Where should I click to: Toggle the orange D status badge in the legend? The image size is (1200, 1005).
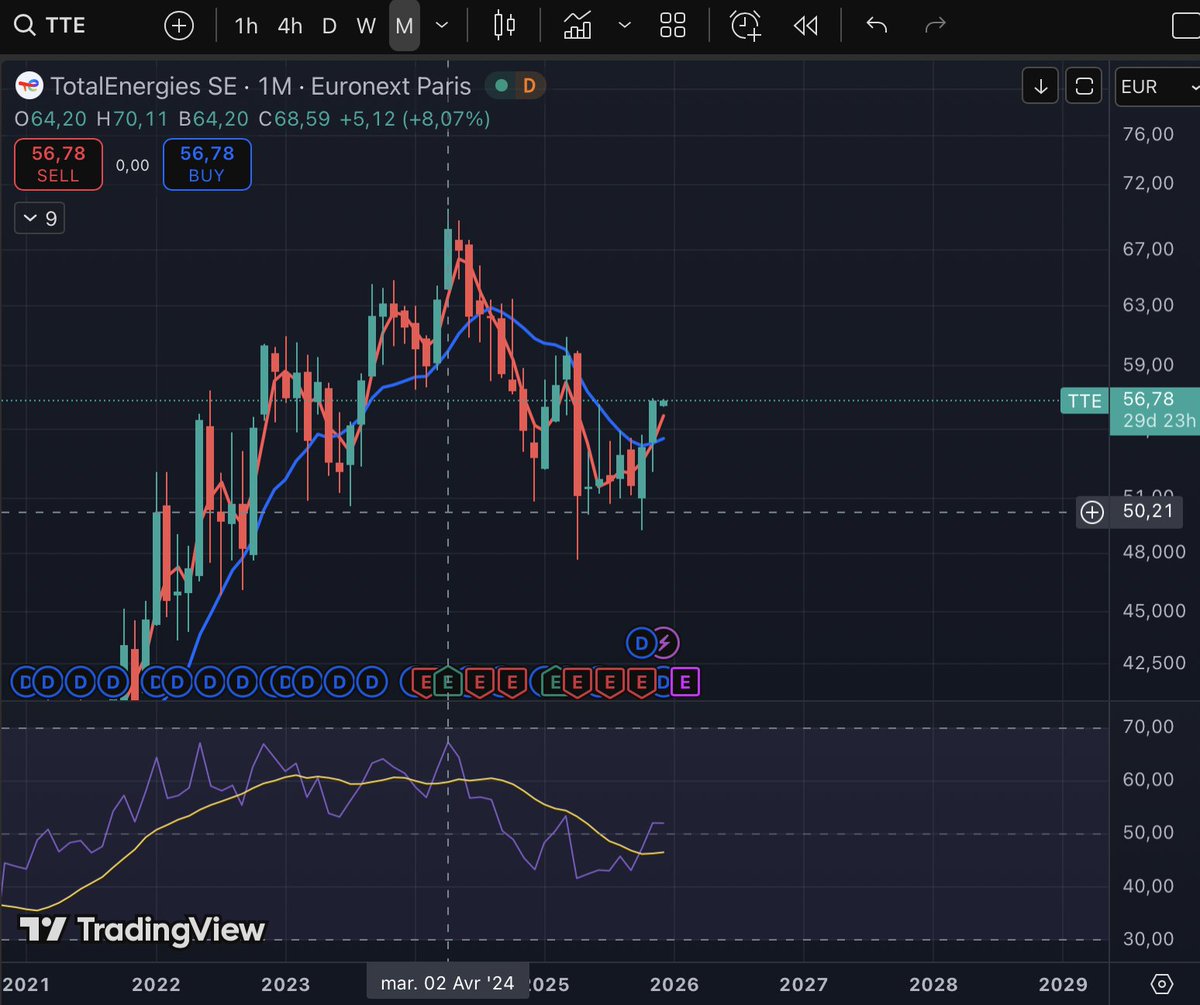coord(529,87)
